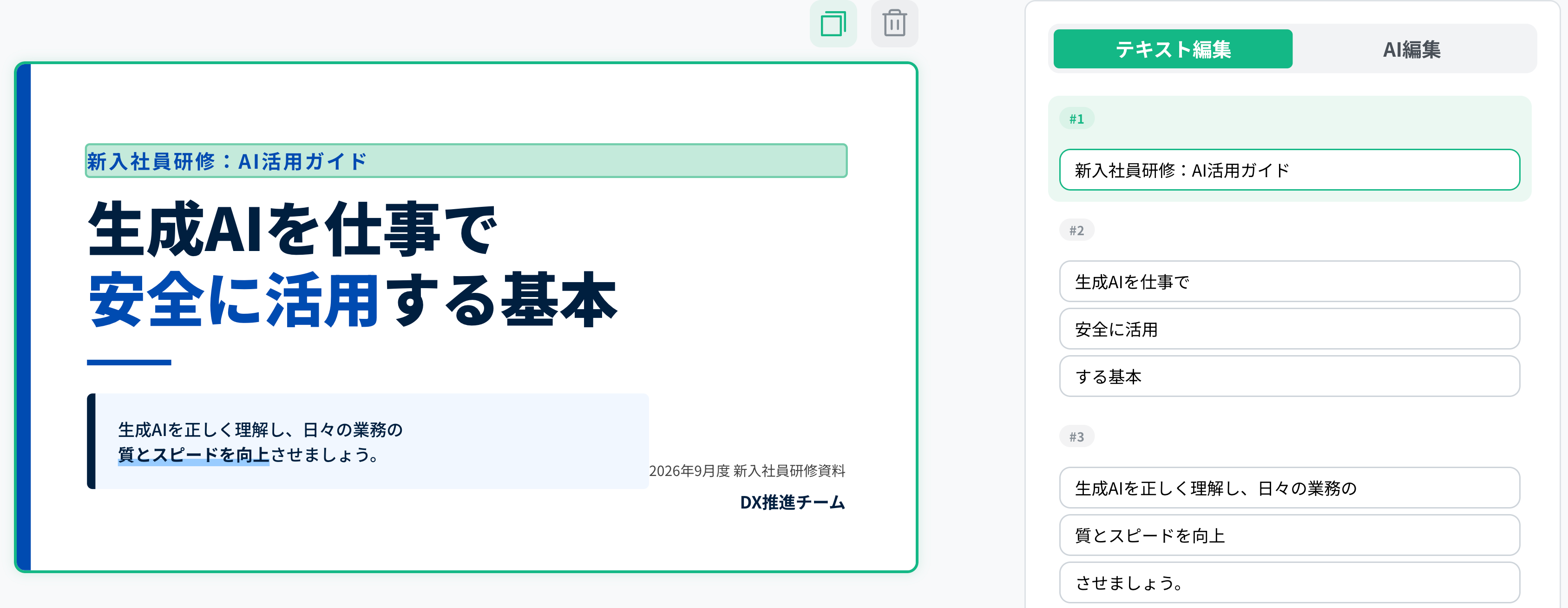Image resolution: width=1568 pixels, height=608 pixels.
Task: Focus the 安全に活用 text field
Action: 1289,329
